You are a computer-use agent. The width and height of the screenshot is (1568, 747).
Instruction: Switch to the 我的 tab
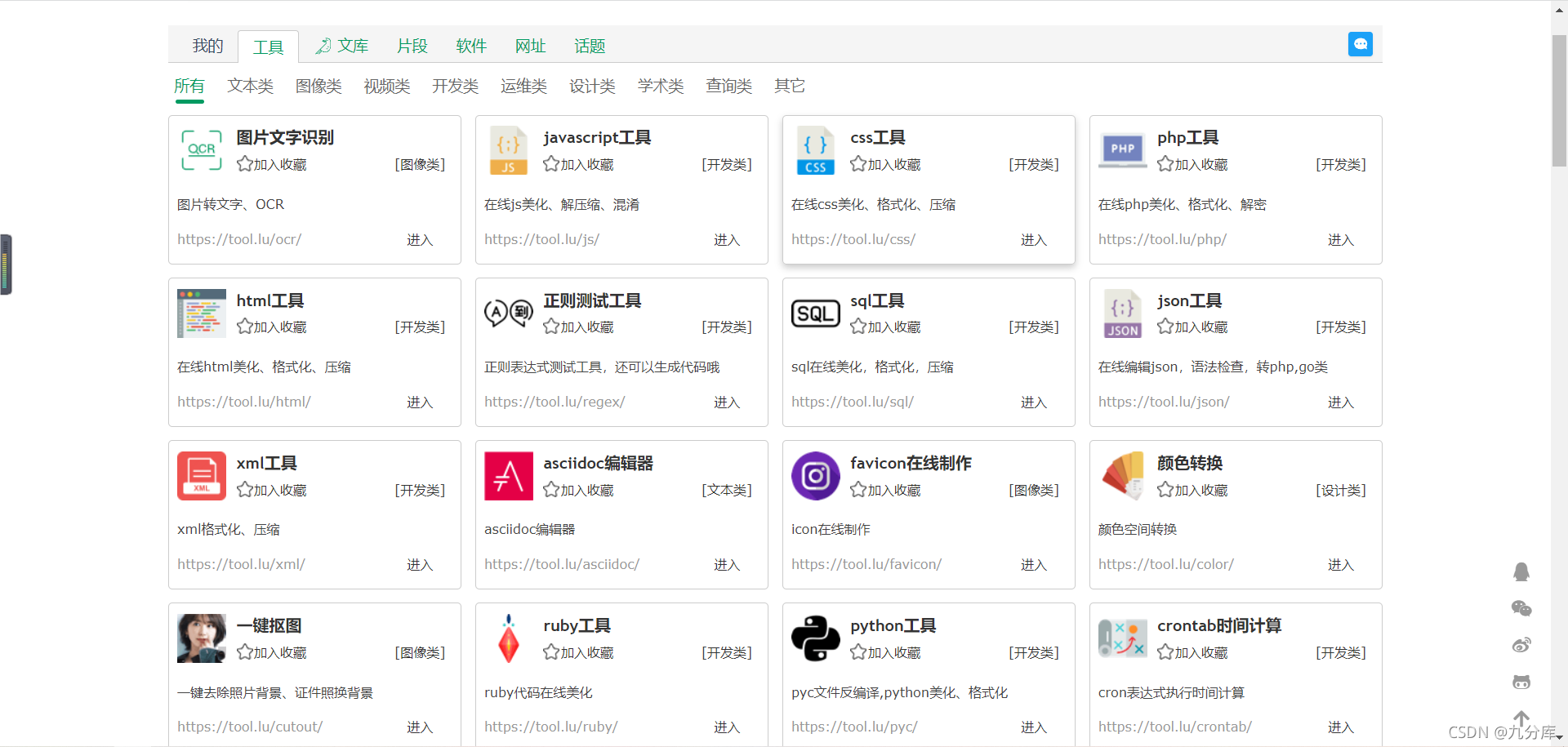pyautogui.click(x=207, y=46)
